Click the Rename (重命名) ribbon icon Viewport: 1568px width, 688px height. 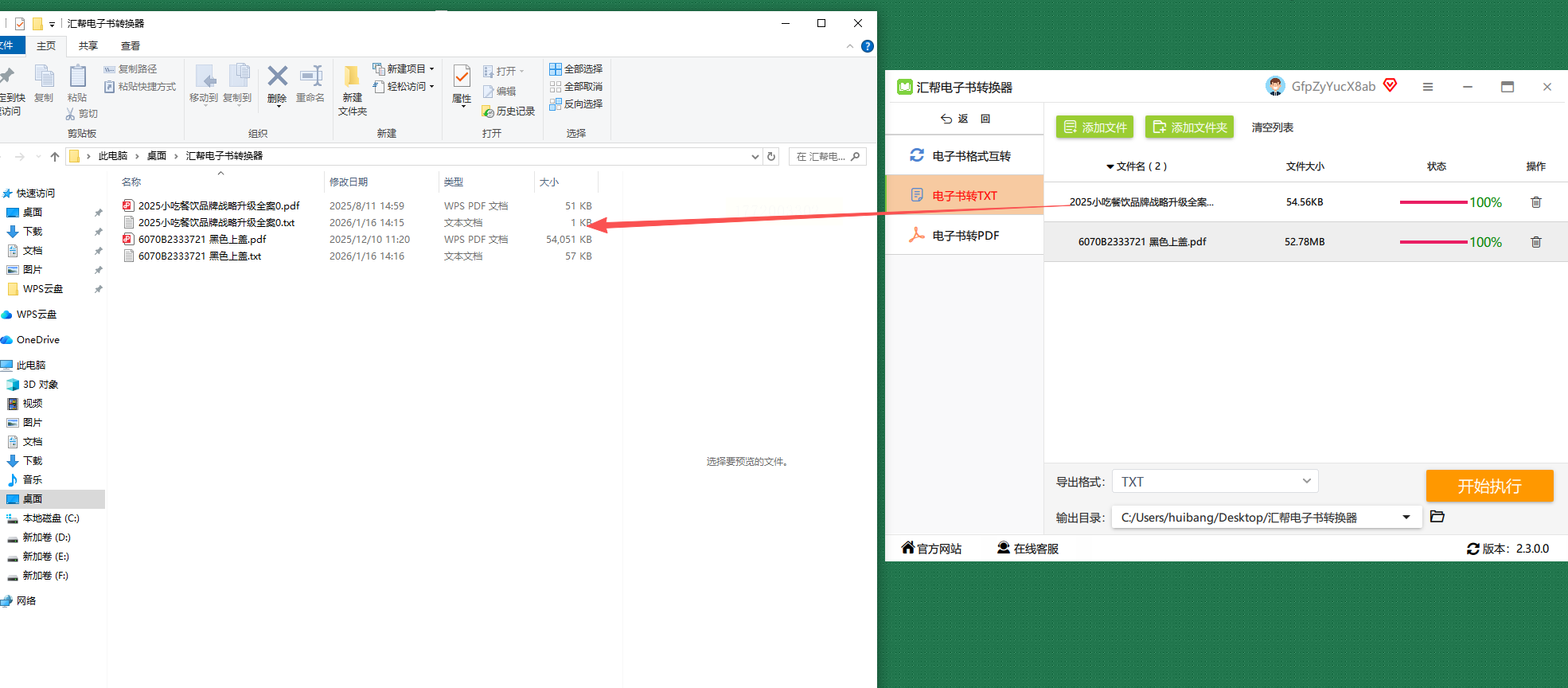tap(310, 84)
